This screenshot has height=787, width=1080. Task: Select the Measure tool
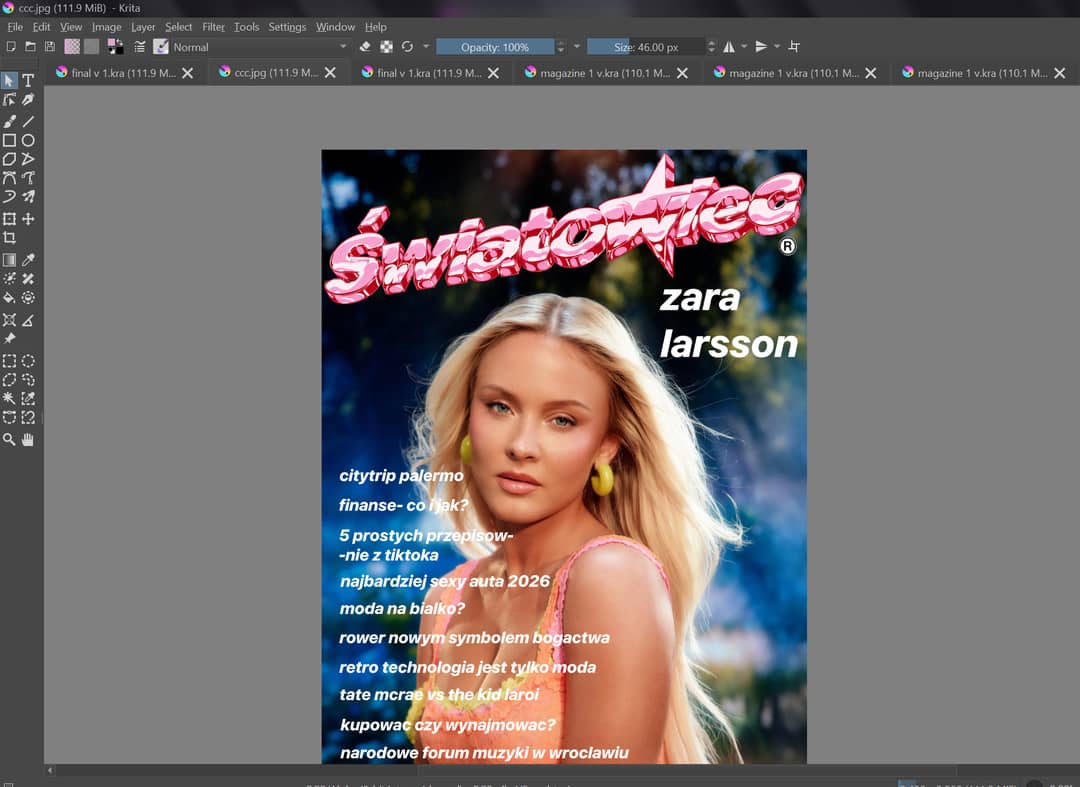(28, 320)
